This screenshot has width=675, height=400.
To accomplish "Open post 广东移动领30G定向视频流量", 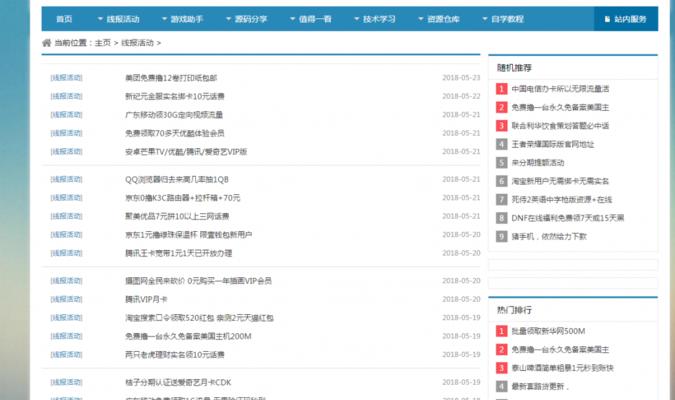I will (x=174, y=115).
